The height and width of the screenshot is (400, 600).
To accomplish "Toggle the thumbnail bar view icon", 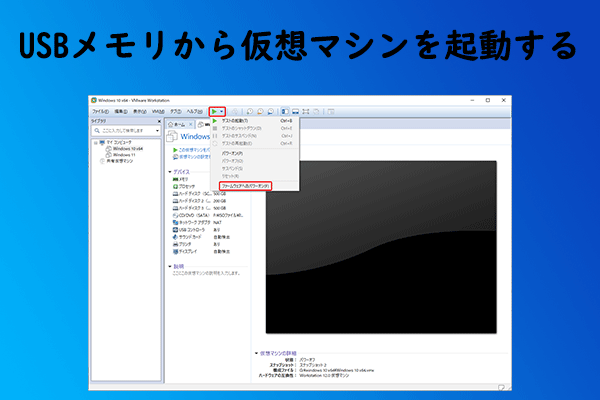I will (295, 112).
